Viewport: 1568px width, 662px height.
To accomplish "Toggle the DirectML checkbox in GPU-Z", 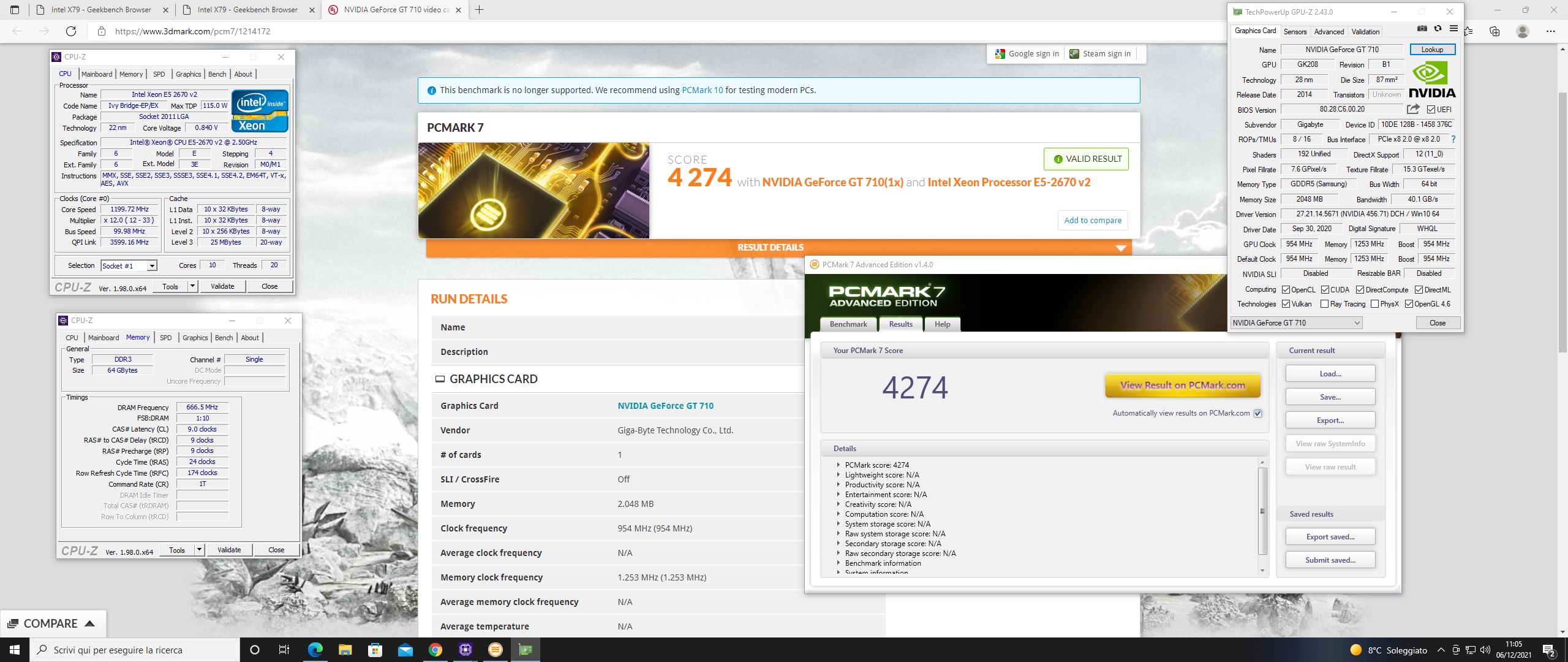I will 1419,290.
